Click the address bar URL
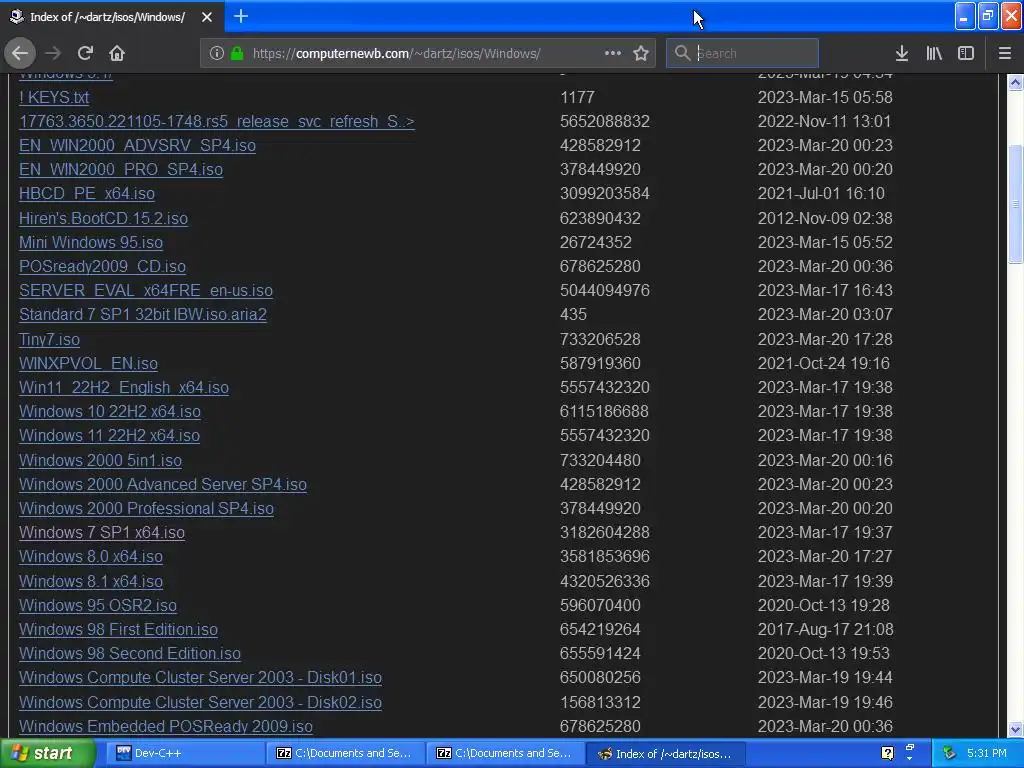This screenshot has height=768, width=1024. click(x=396, y=53)
